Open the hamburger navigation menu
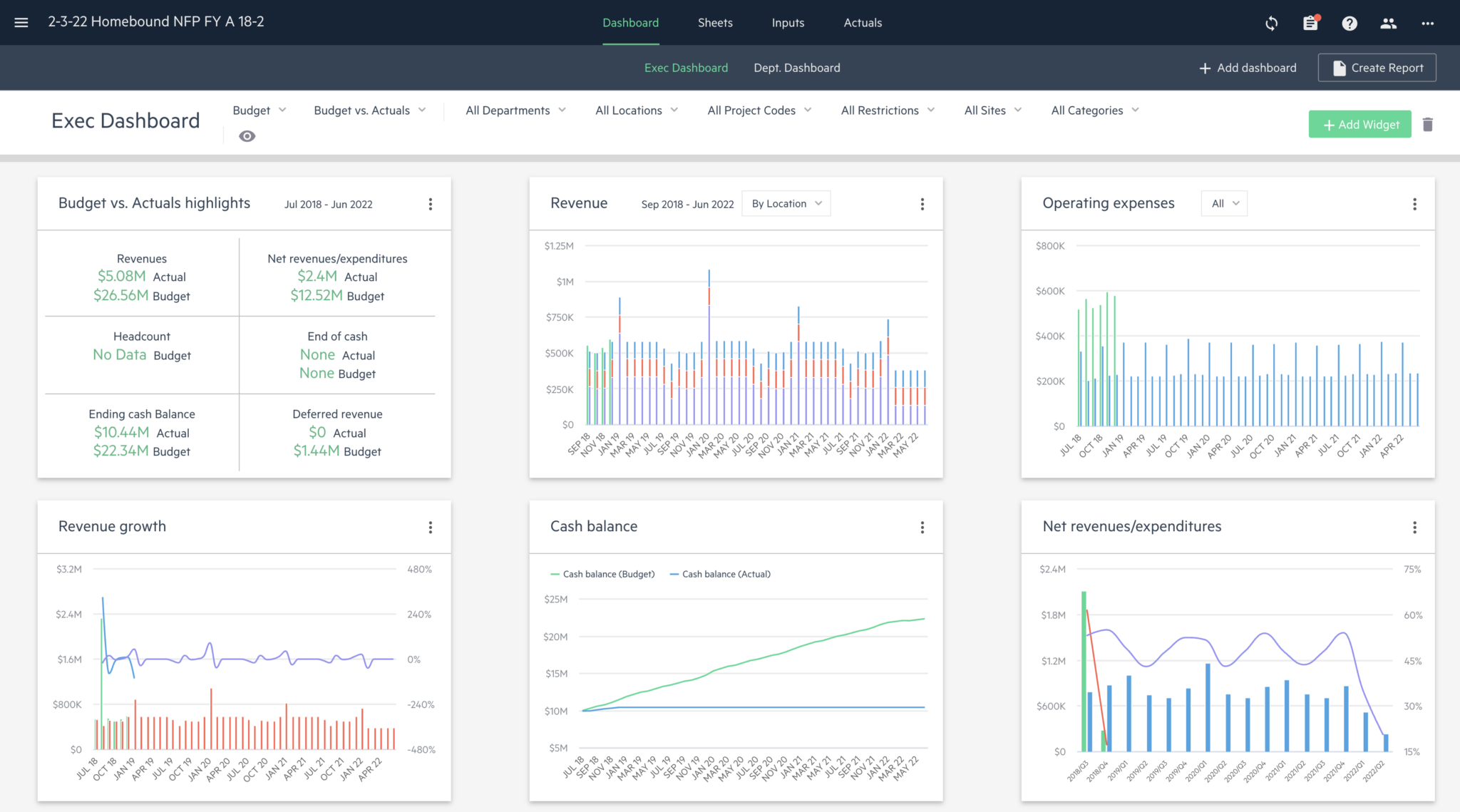The height and width of the screenshot is (812, 1460). coord(21,23)
